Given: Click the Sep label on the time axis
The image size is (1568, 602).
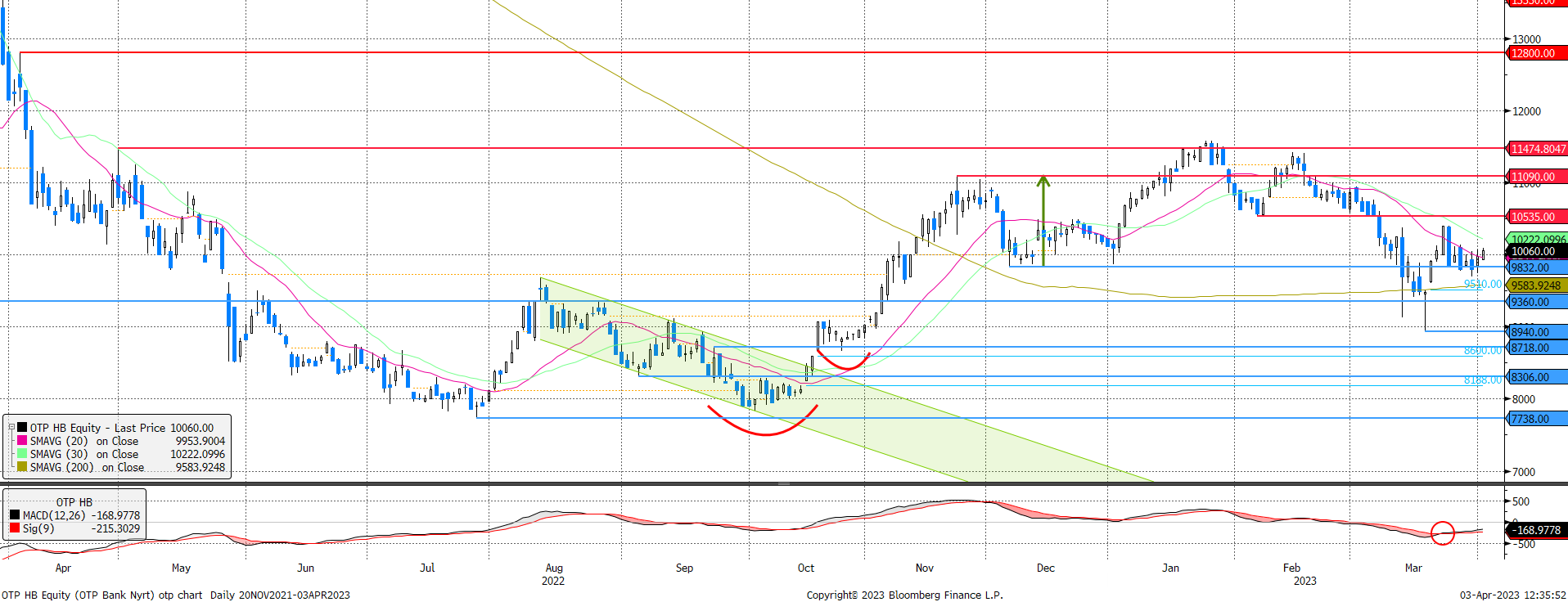Looking at the screenshot, I should click(x=684, y=568).
